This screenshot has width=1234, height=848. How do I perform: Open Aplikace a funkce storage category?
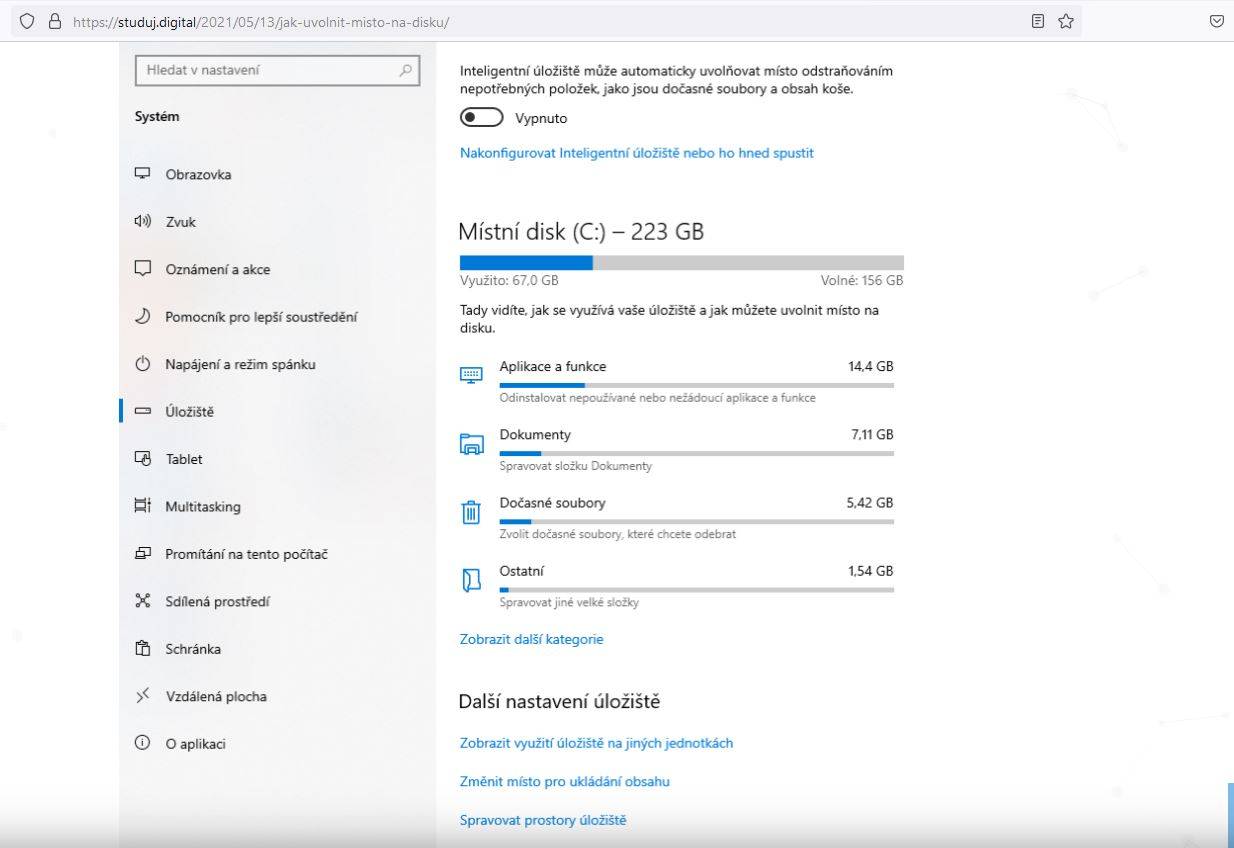click(x=677, y=381)
